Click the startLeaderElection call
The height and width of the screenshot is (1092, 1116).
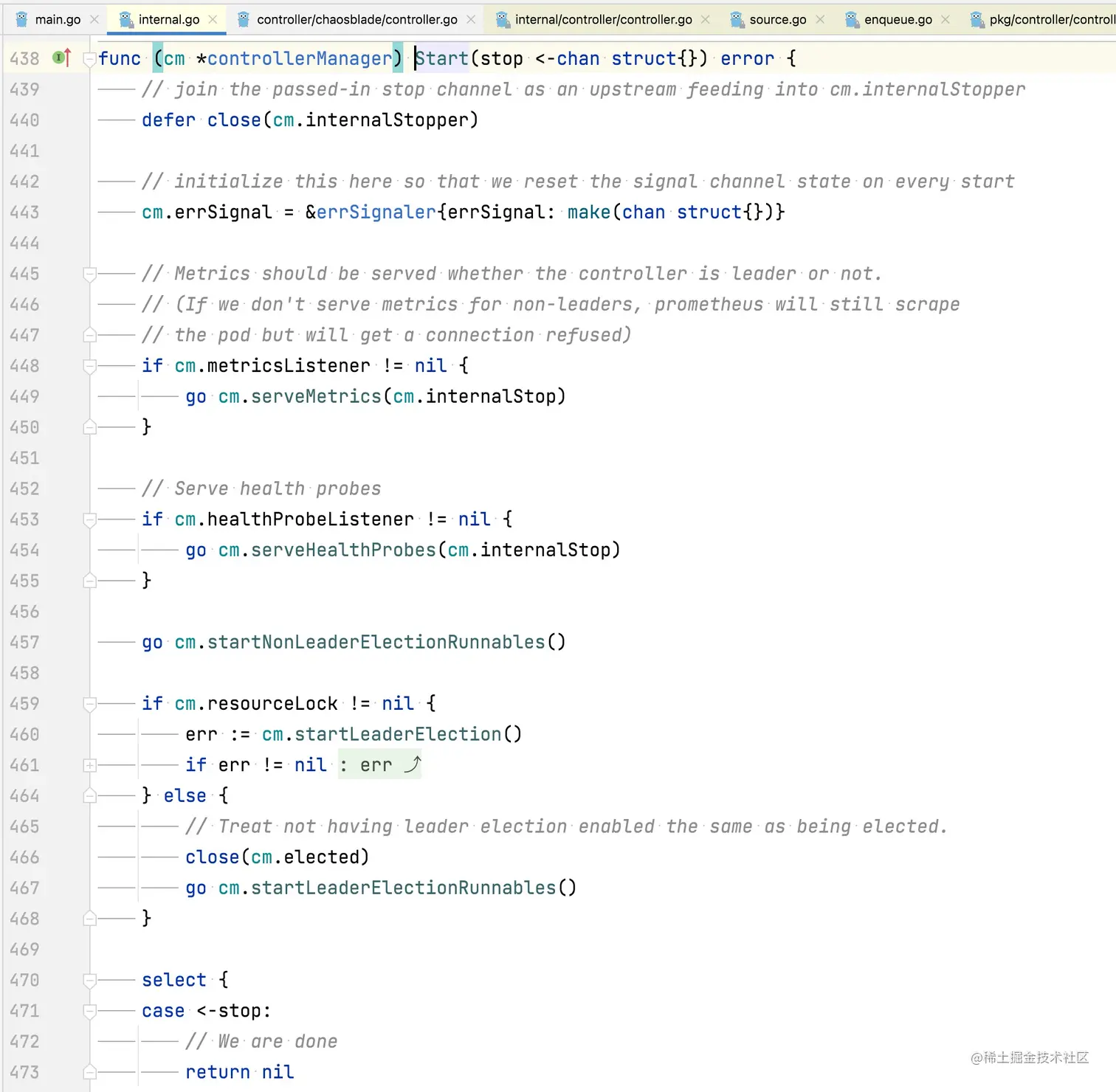point(398,734)
